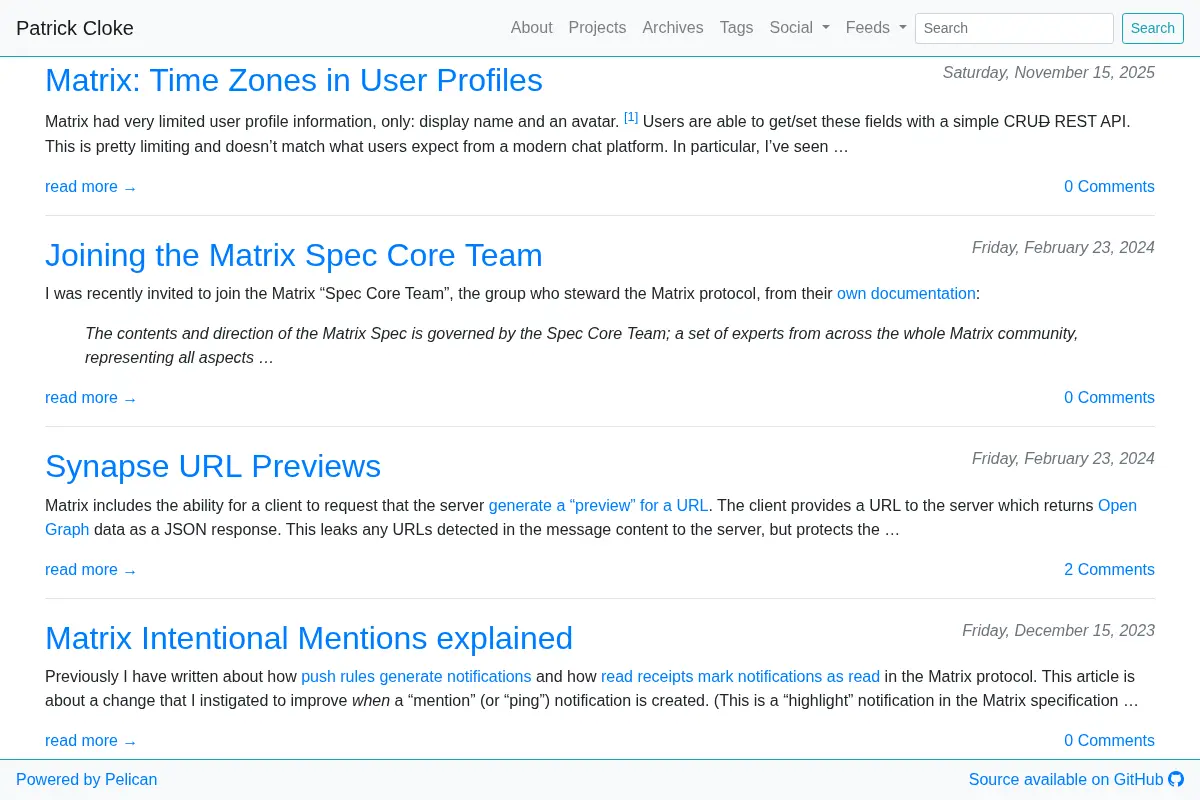
Task: Read more of Synapse URL Previews
Action: [91, 570]
